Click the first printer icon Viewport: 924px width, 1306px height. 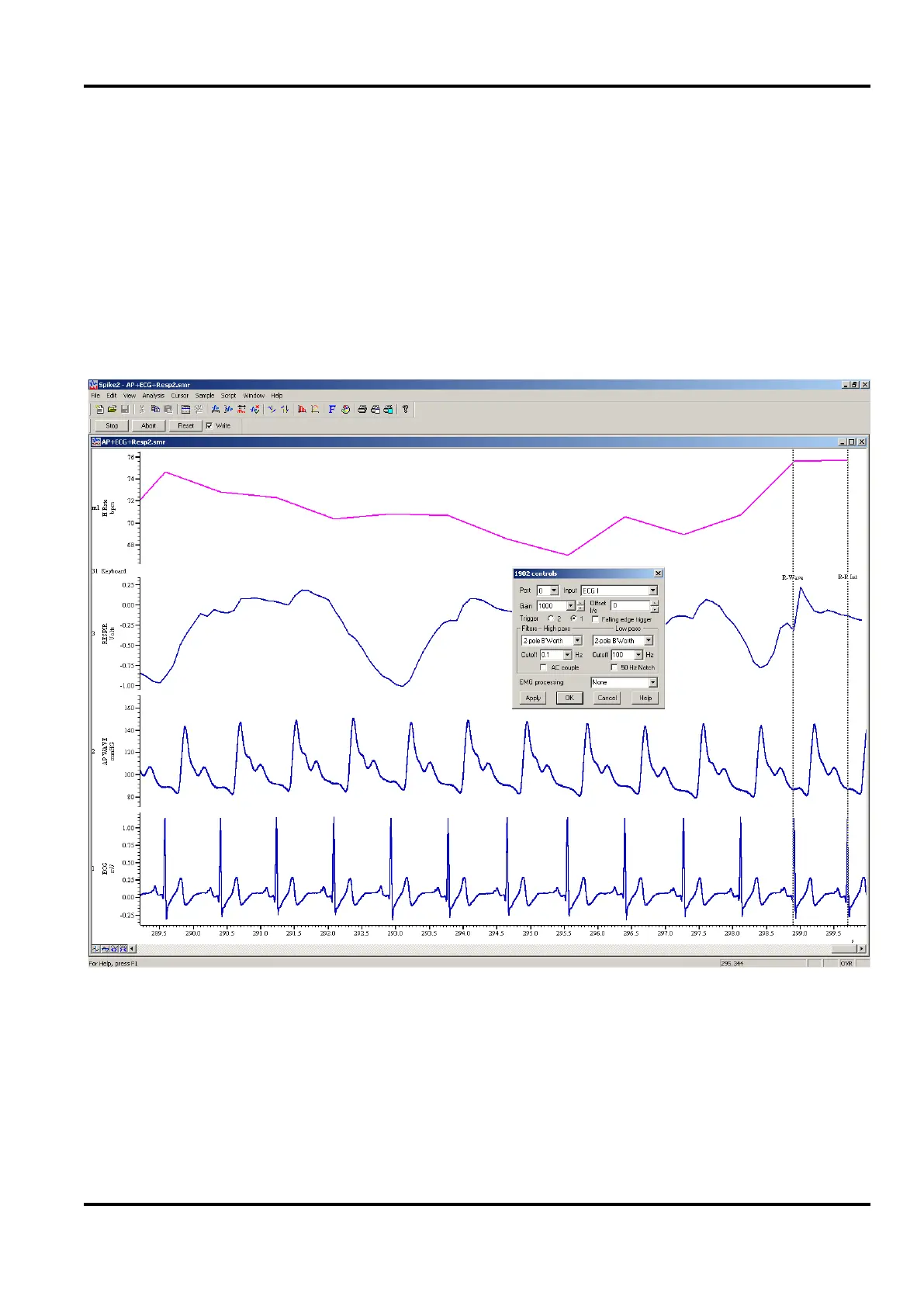coord(362,409)
